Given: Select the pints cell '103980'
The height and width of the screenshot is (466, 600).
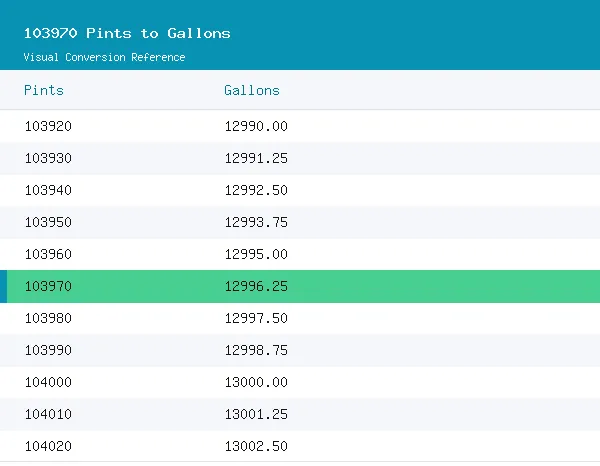Looking at the screenshot, I should coord(48,318).
